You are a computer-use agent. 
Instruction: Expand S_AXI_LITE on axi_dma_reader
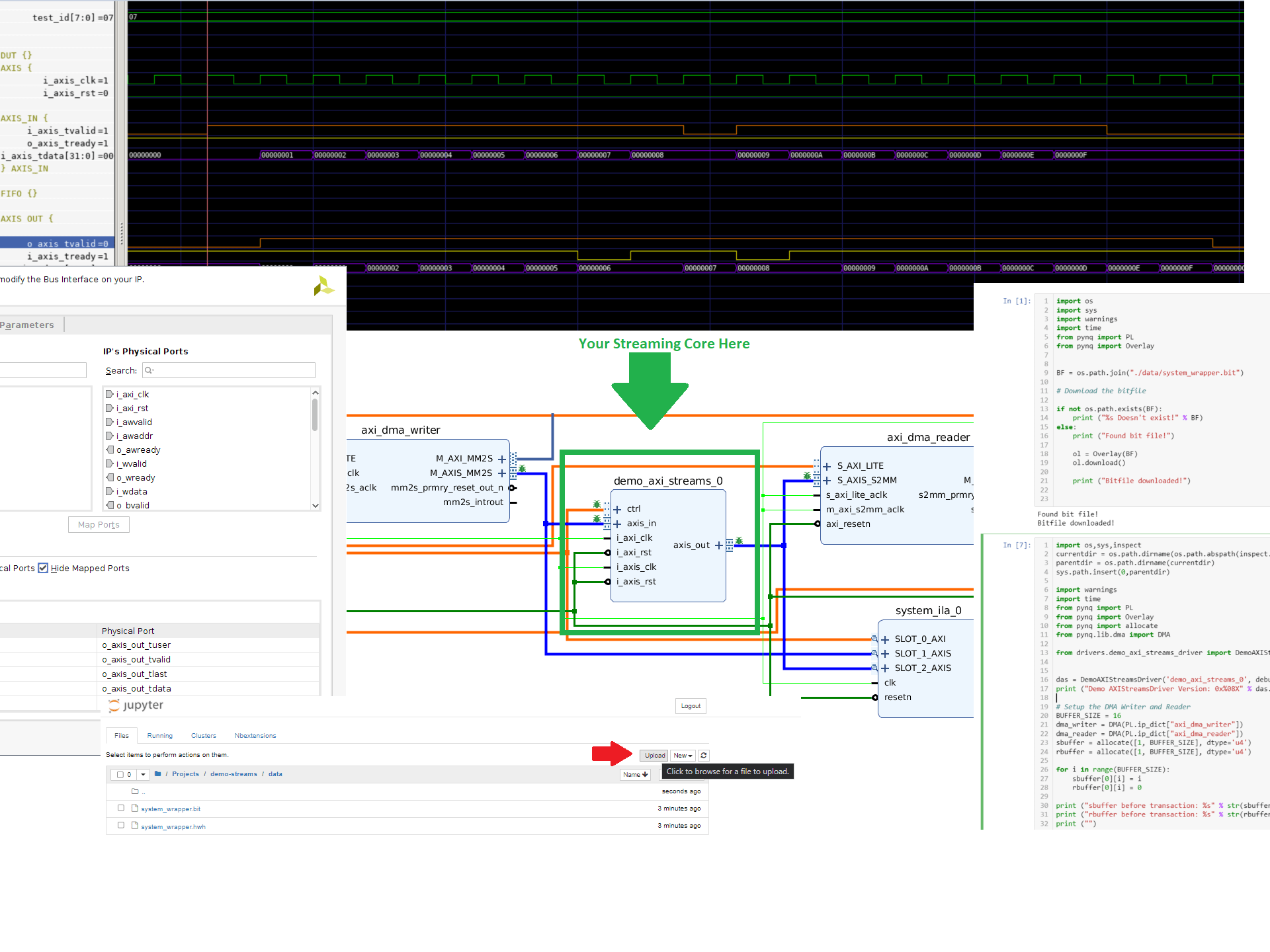click(825, 465)
